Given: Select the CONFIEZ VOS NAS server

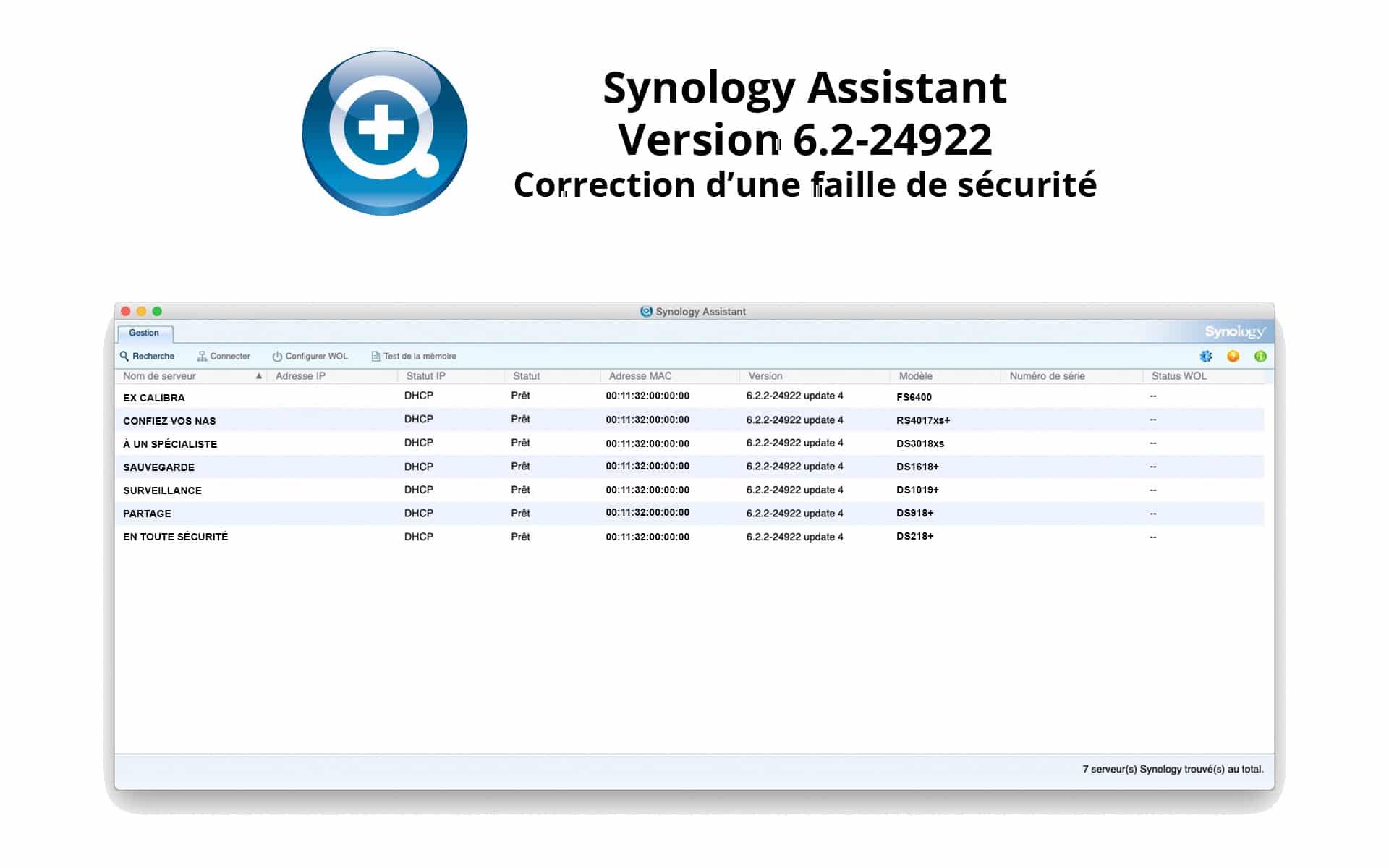Looking at the screenshot, I should (x=689, y=420).
